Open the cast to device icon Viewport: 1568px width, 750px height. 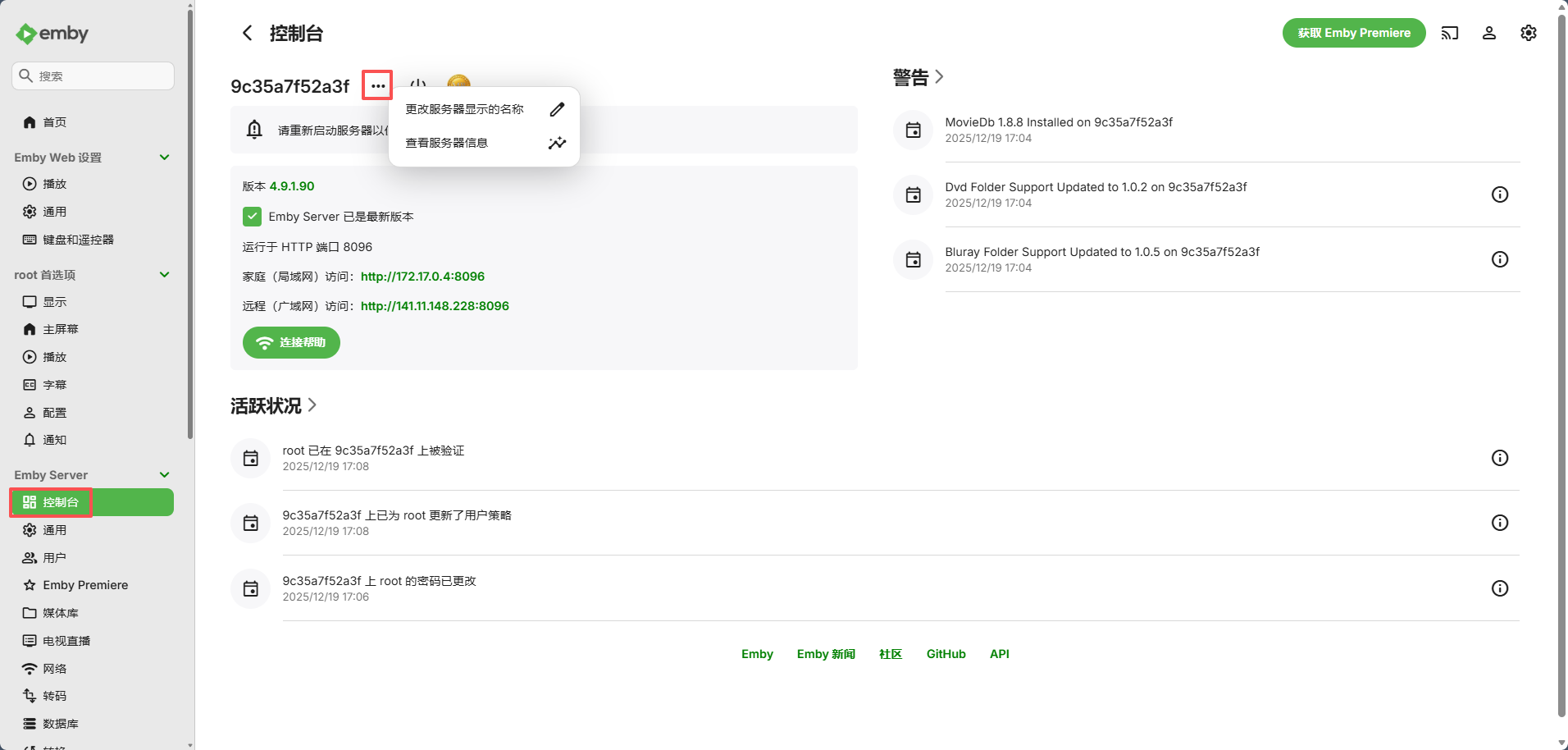(x=1449, y=33)
